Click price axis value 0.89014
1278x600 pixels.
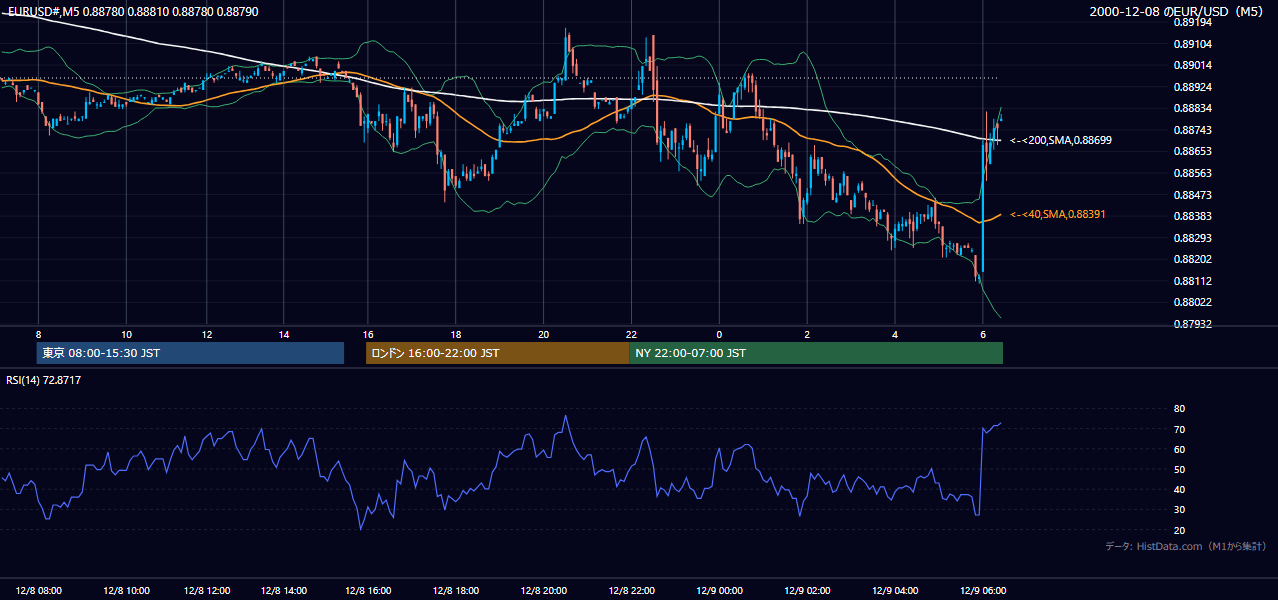tap(1192, 65)
